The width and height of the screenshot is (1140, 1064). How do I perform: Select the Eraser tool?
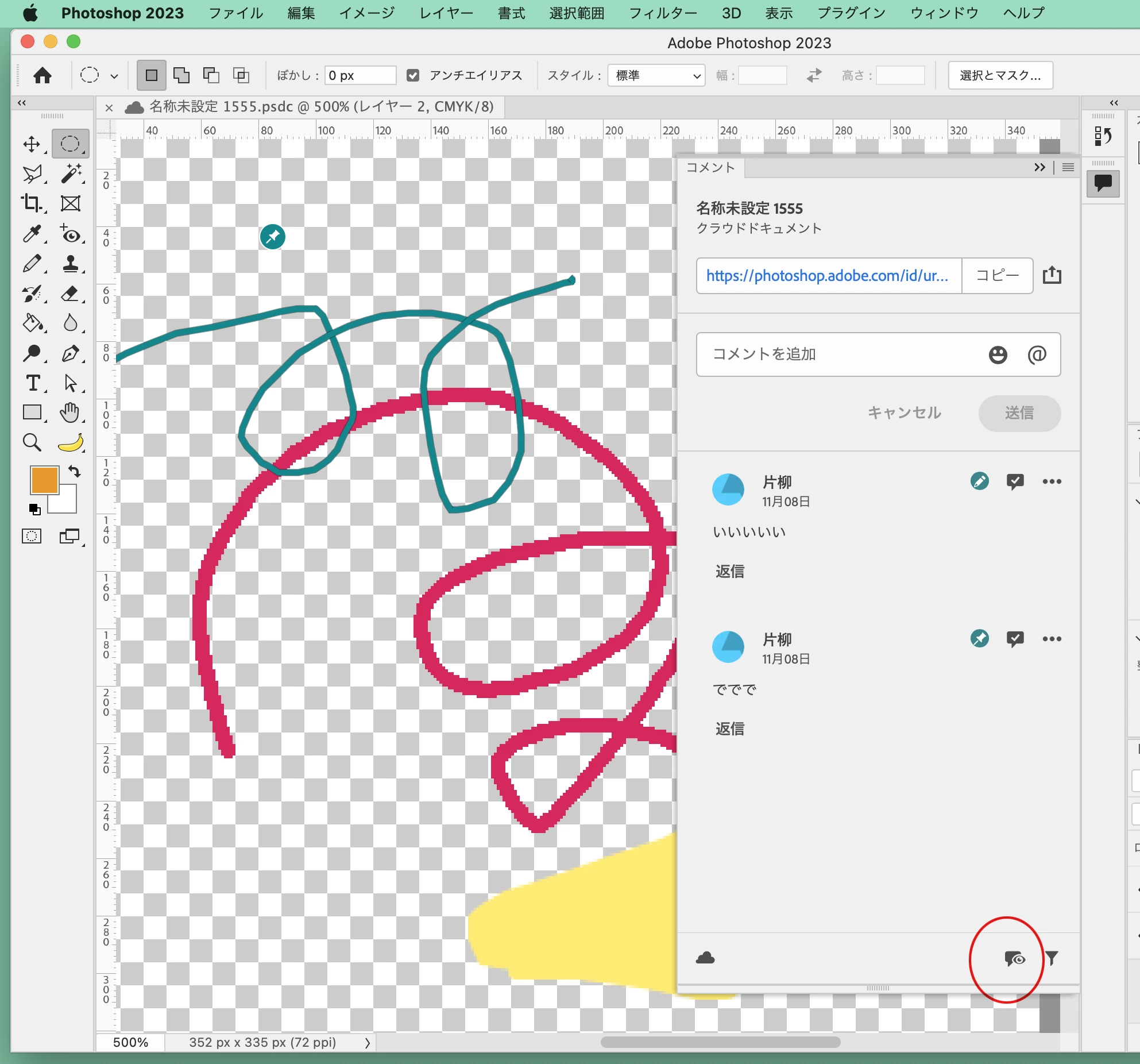point(71,294)
